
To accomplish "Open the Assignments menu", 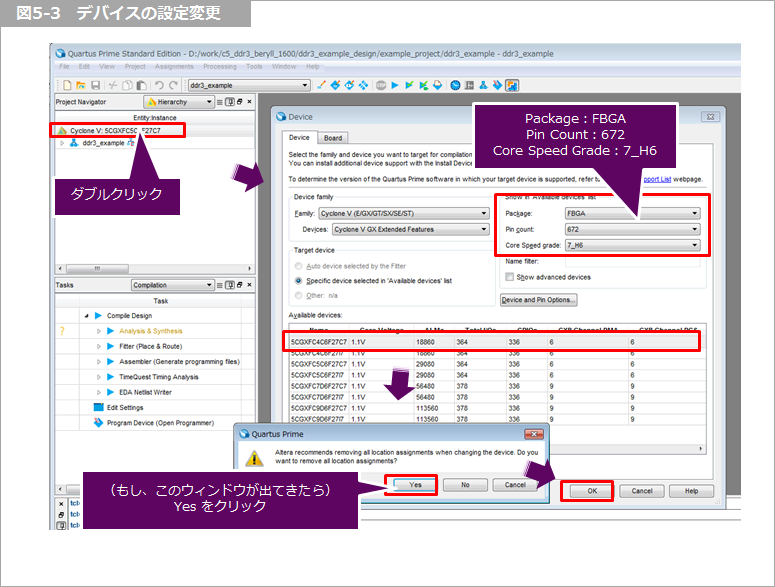I will 180,67.
